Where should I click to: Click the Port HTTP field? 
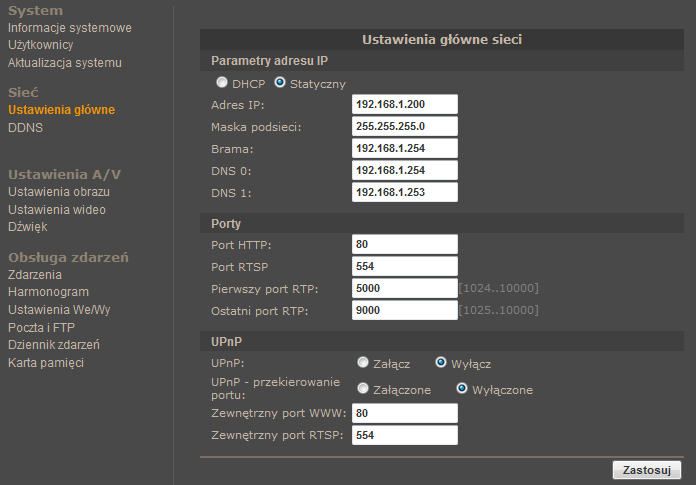click(x=405, y=244)
